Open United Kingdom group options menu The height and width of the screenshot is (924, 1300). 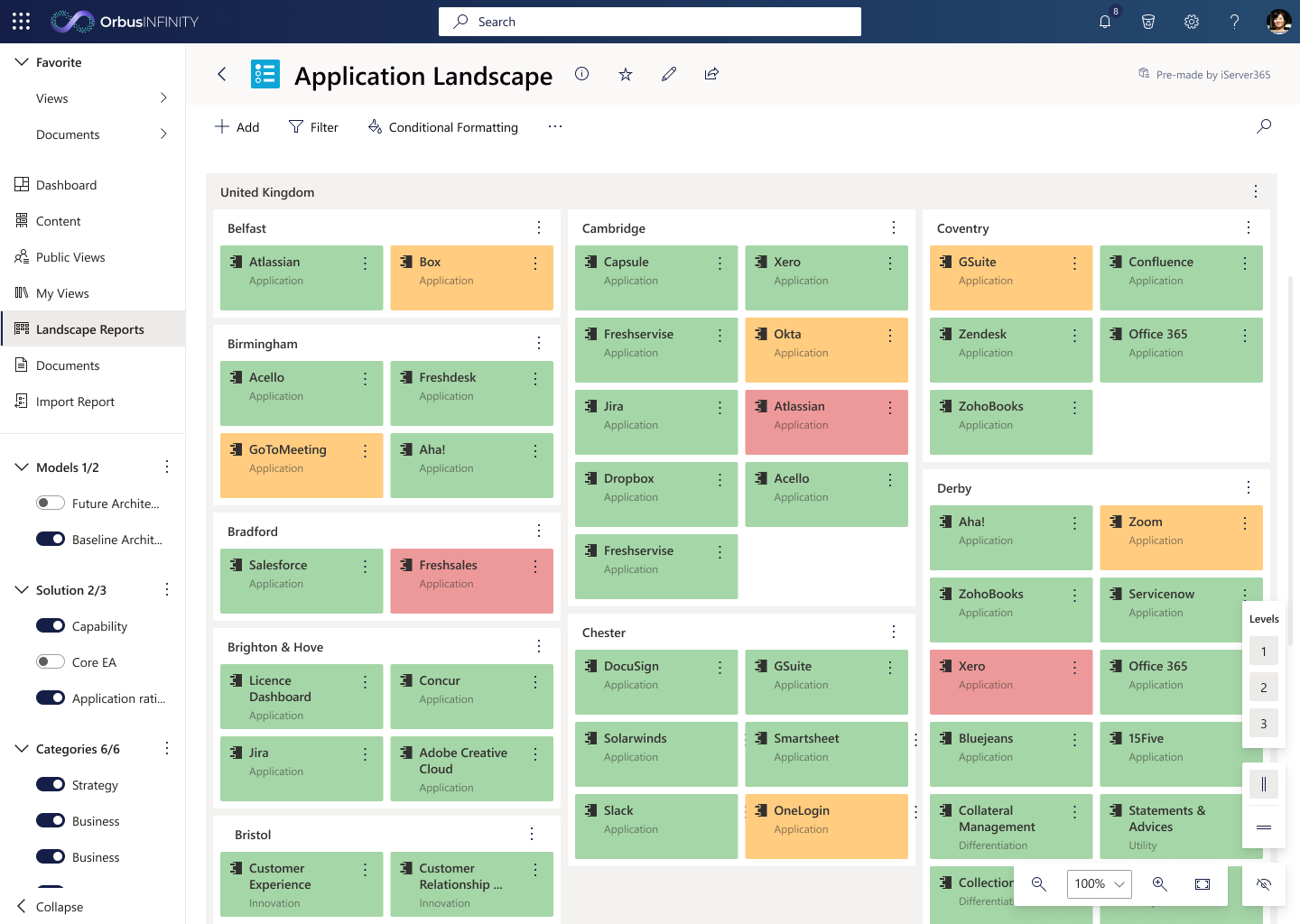[1256, 191]
